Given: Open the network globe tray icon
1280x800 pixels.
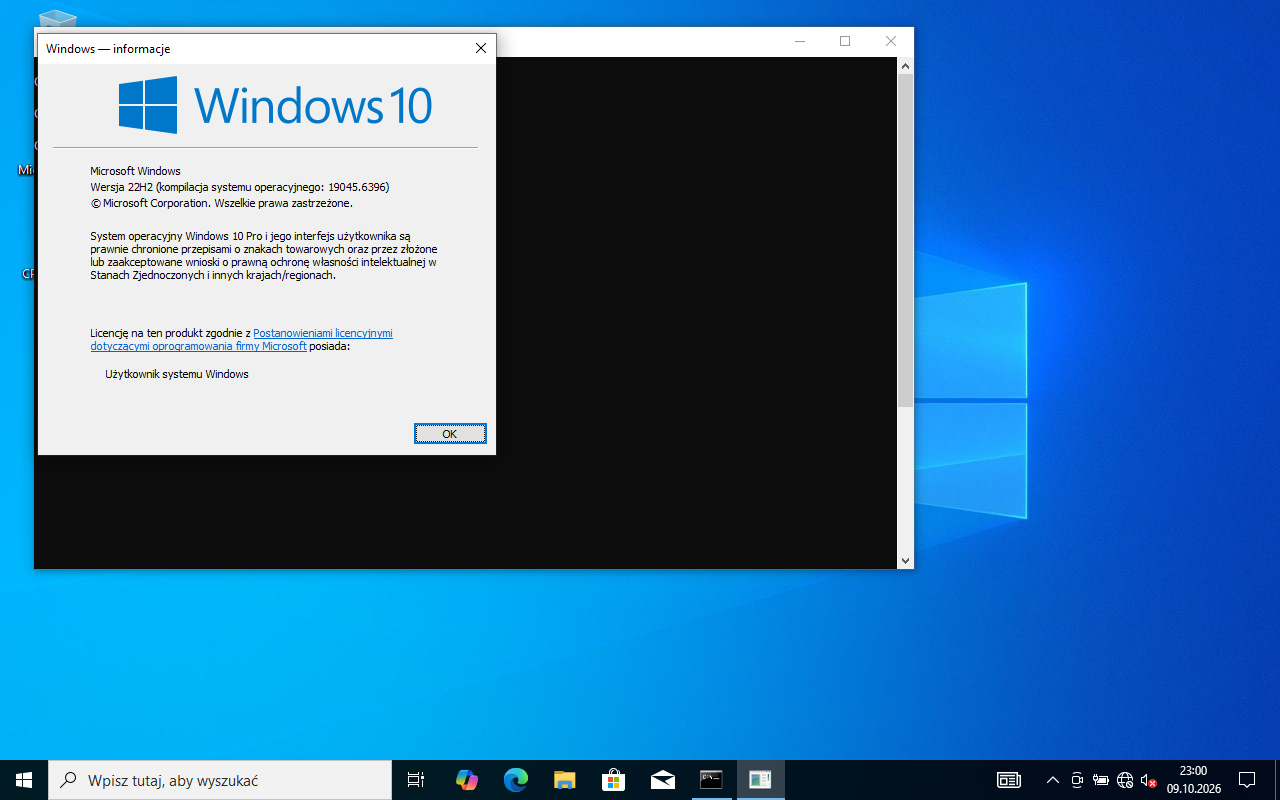Looking at the screenshot, I should (1125, 780).
